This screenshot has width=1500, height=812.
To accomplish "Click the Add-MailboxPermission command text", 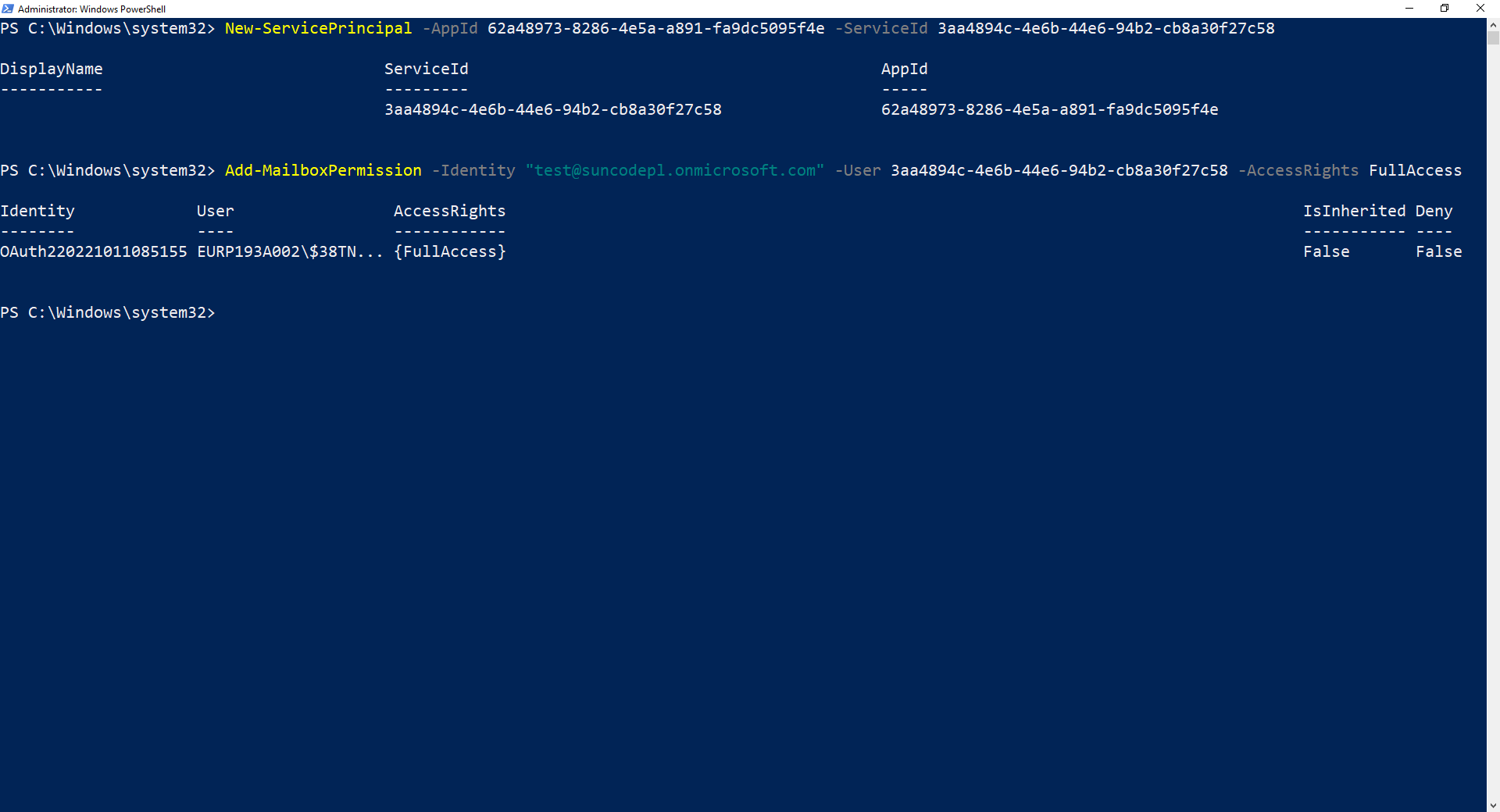I will click(323, 171).
